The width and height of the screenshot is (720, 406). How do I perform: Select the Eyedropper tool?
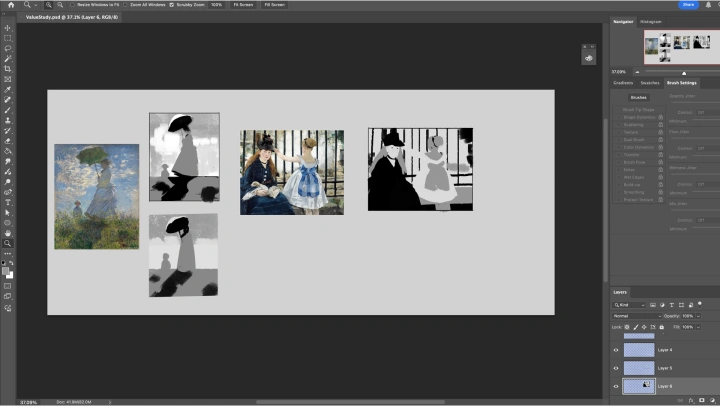[8, 90]
